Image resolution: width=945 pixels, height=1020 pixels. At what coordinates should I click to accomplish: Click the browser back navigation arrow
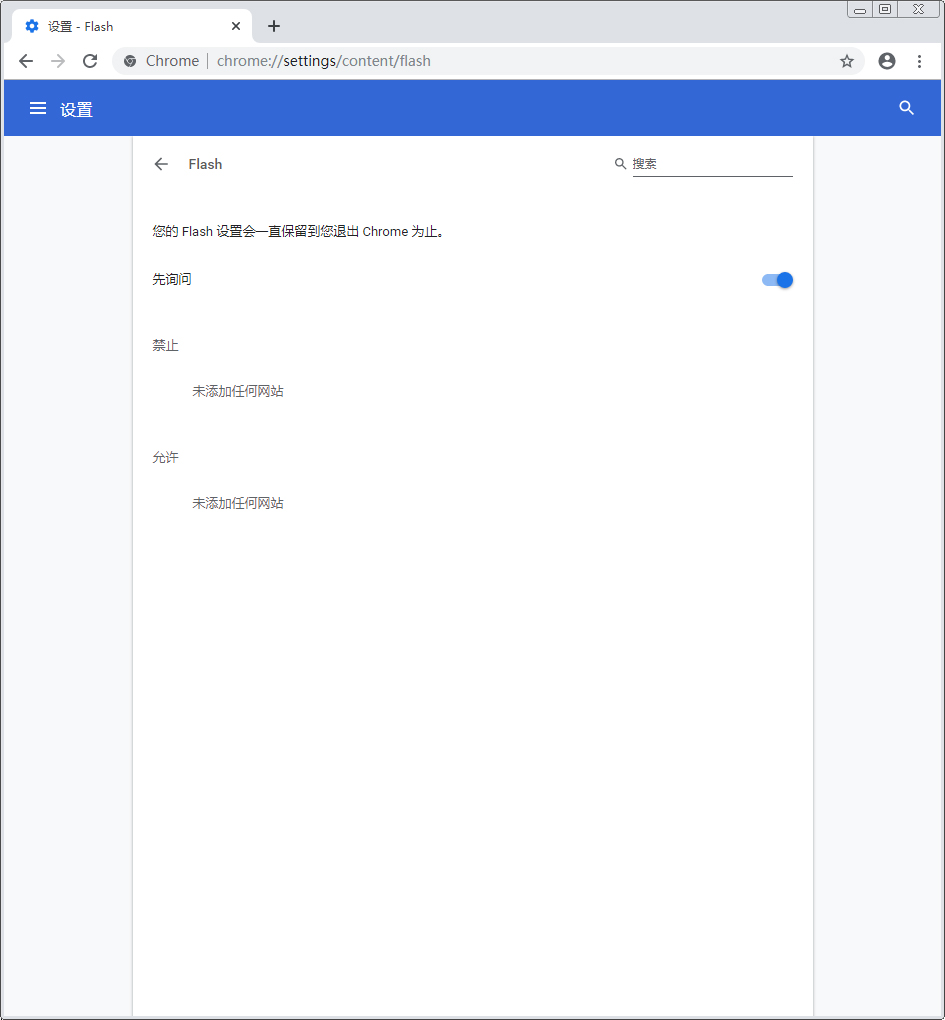(26, 61)
